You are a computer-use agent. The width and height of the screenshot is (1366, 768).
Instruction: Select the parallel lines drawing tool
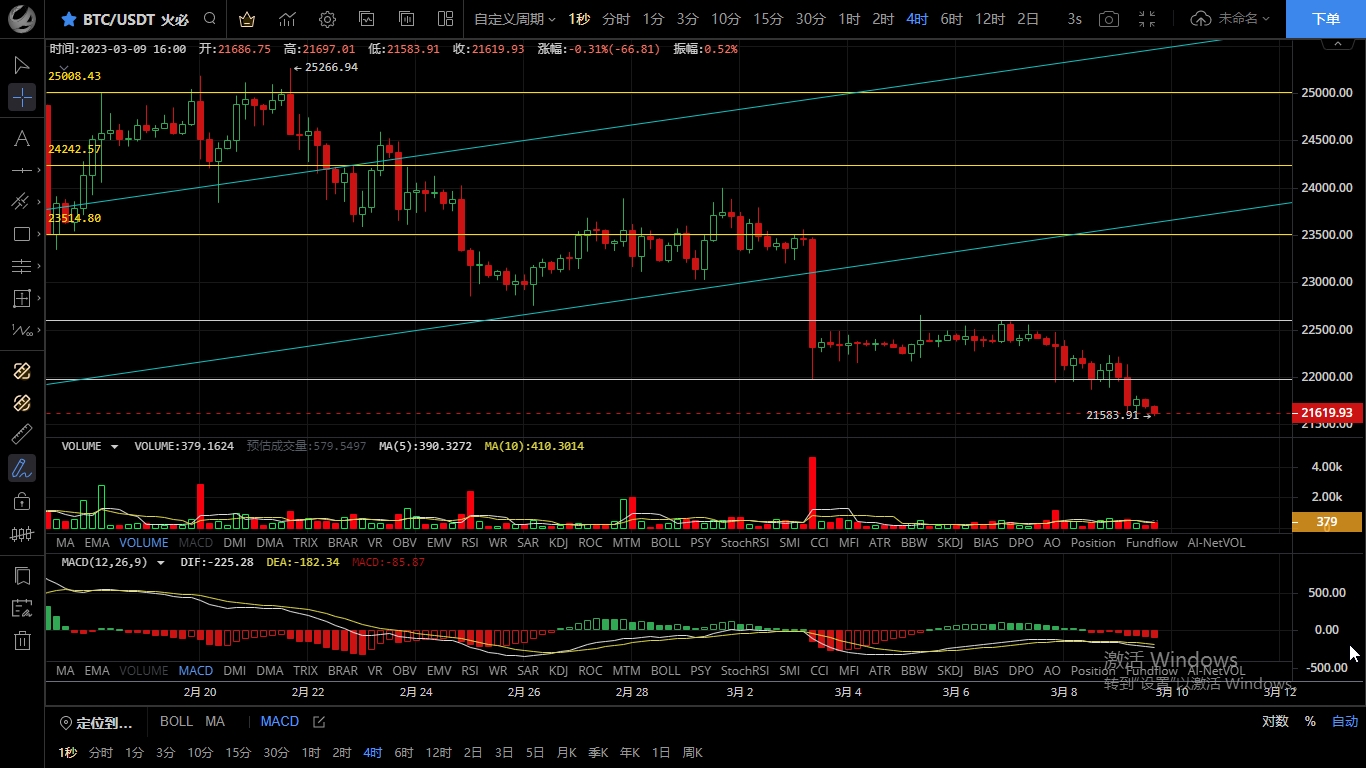pyautogui.click(x=22, y=266)
